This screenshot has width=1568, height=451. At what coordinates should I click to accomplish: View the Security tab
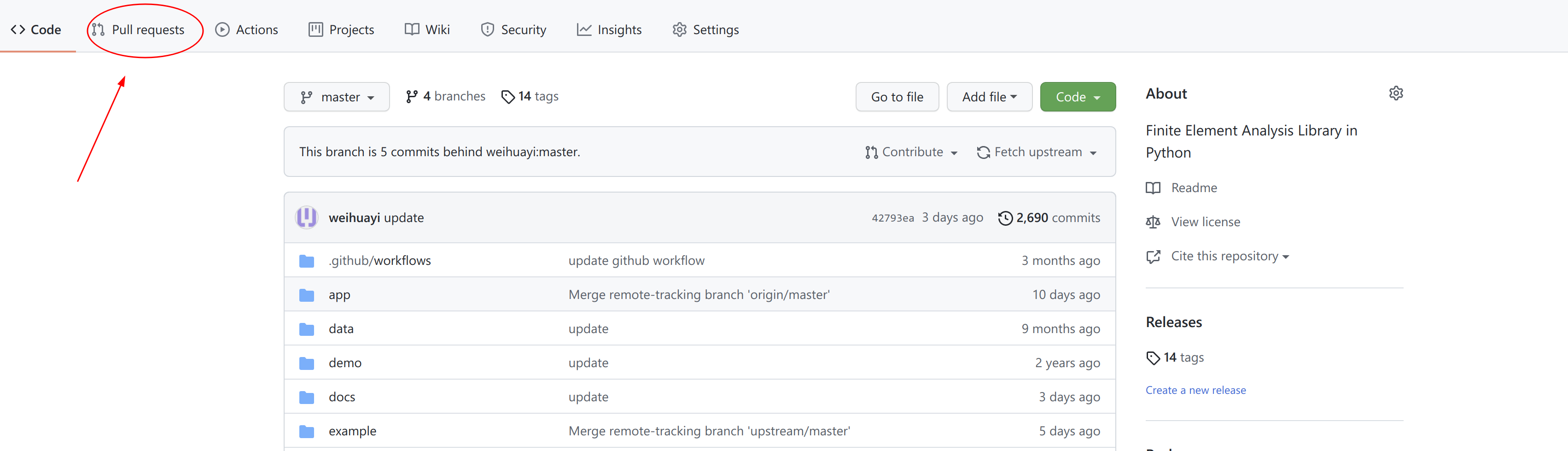click(x=513, y=29)
